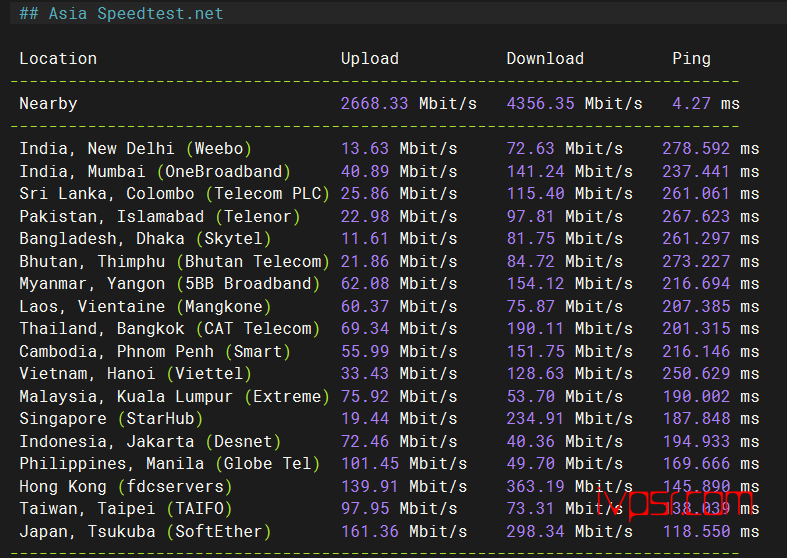Click download value 72.63 for New Delhi
Viewport: 787px width, 558px height.
click(531, 149)
